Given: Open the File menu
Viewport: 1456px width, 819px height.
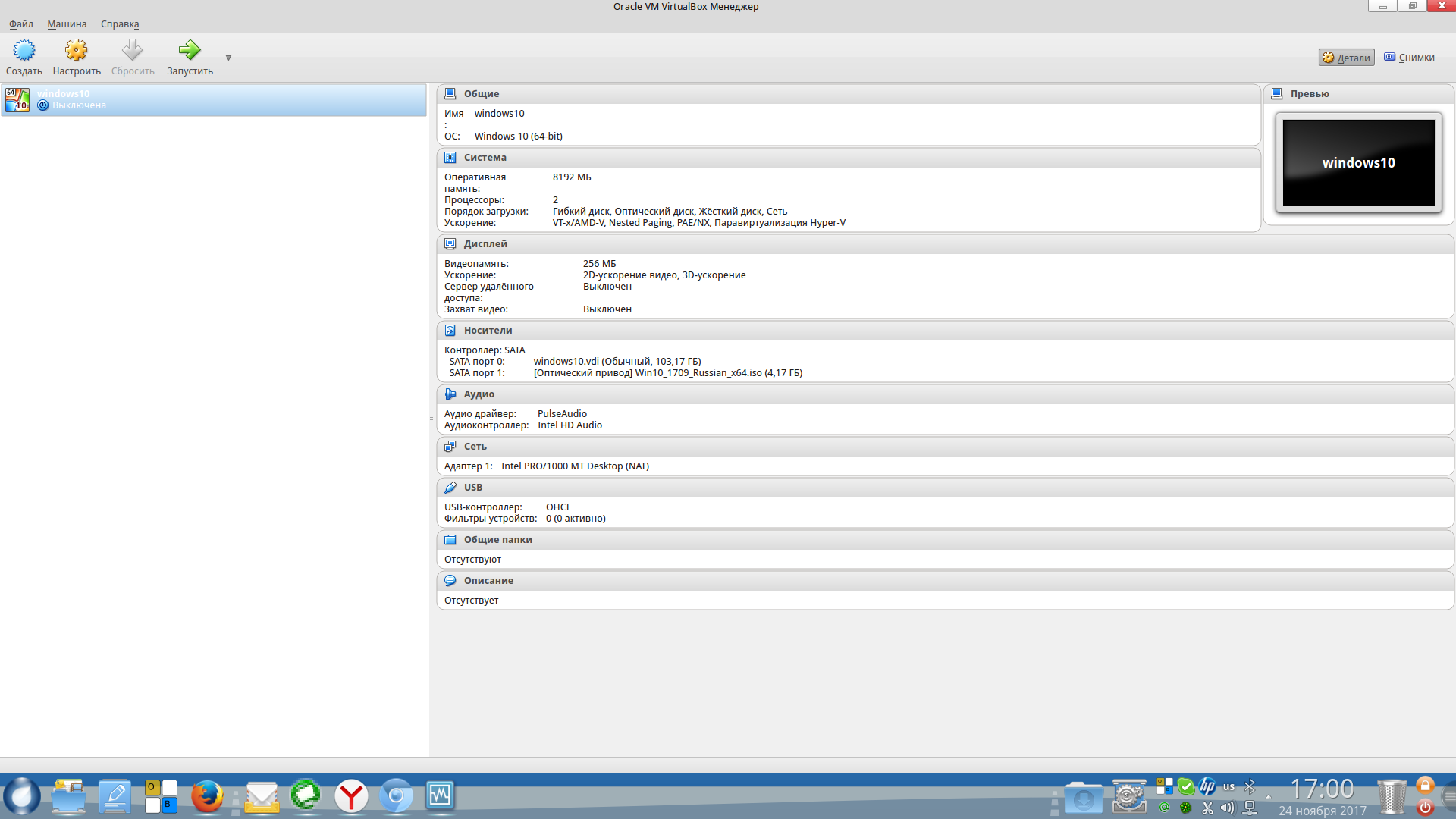Looking at the screenshot, I should coord(21,24).
